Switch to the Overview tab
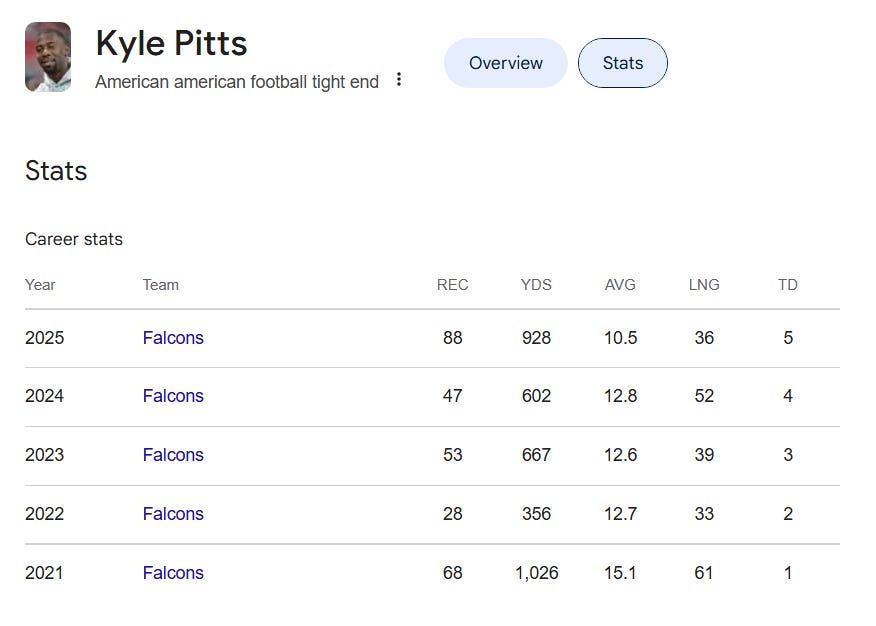The image size is (876, 626). tap(505, 63)
